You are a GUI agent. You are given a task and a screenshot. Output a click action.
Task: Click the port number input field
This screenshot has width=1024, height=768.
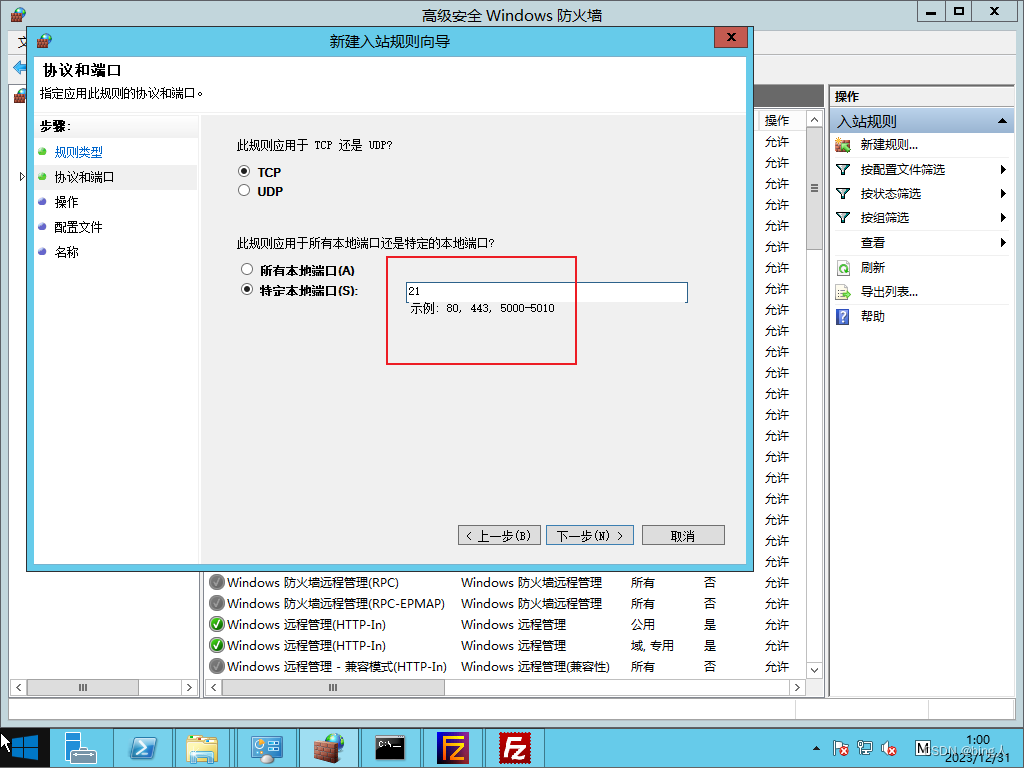tap(547, 291)
